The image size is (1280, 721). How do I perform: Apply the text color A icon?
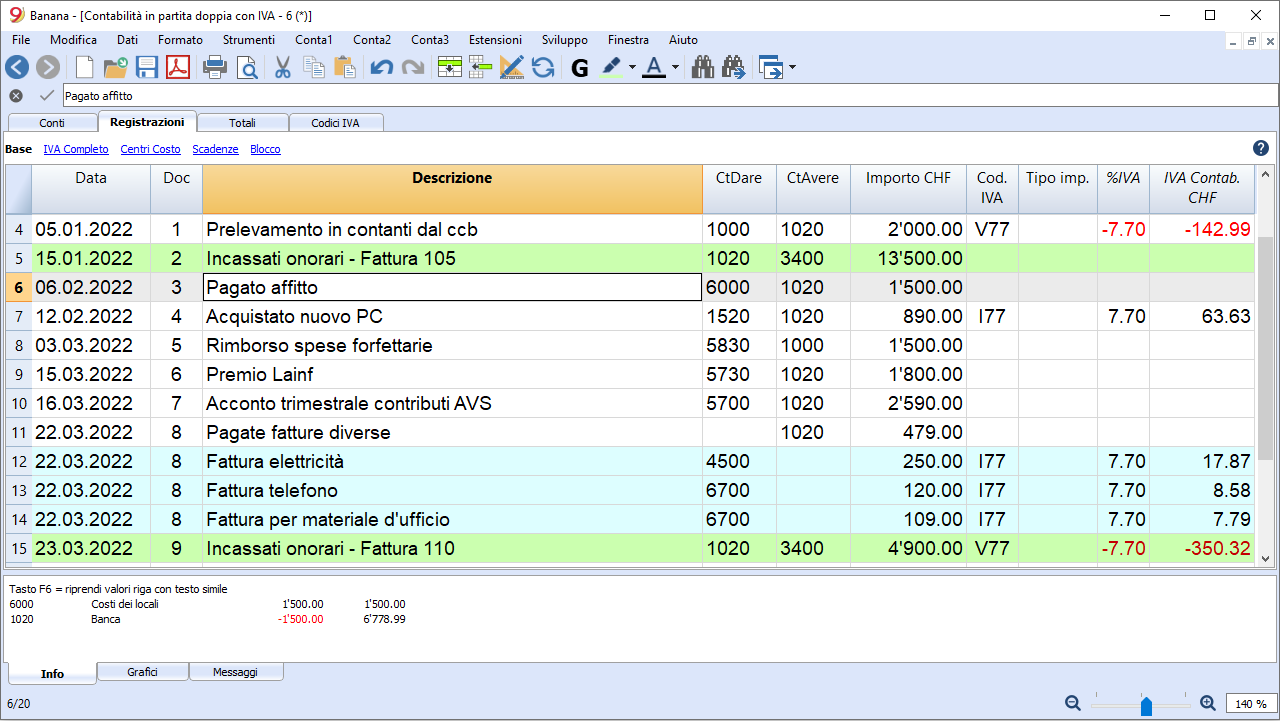654,67
